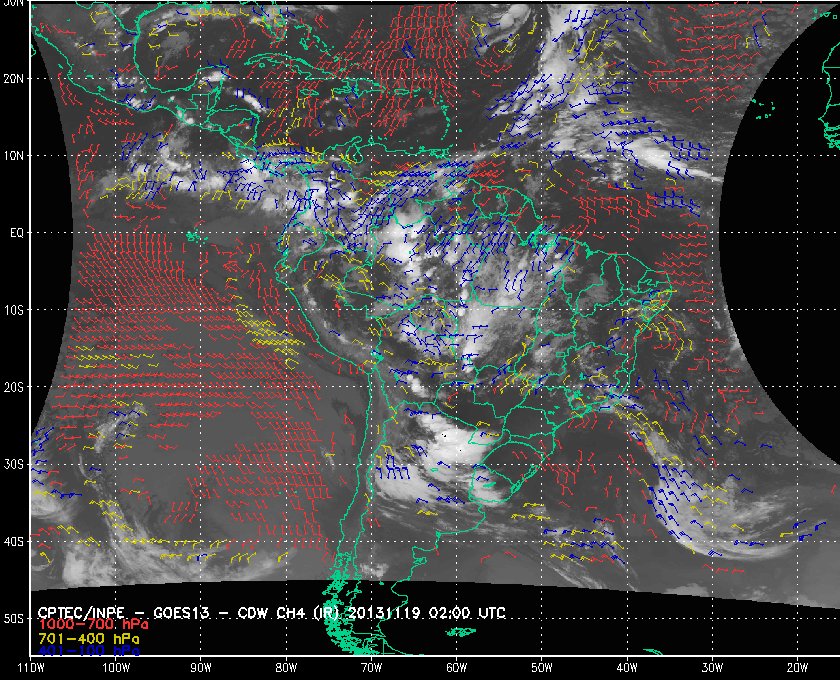Click the blue 401-100 hPa legend entry
The width and height of the screenshot is (840, 680).
coord(88,652)
